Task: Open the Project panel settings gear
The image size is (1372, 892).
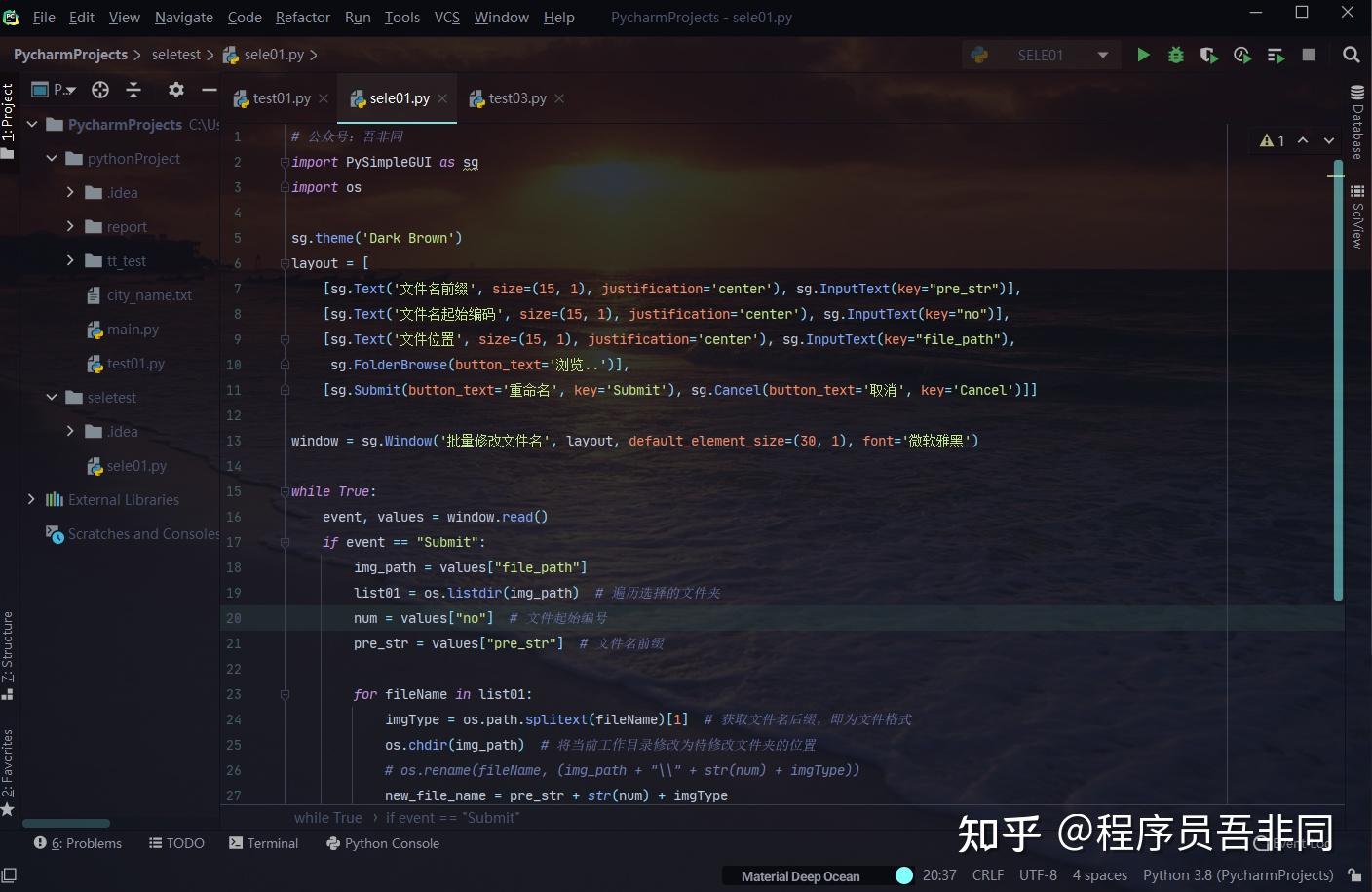Action: pyautogui.click(x=175, y=89)
